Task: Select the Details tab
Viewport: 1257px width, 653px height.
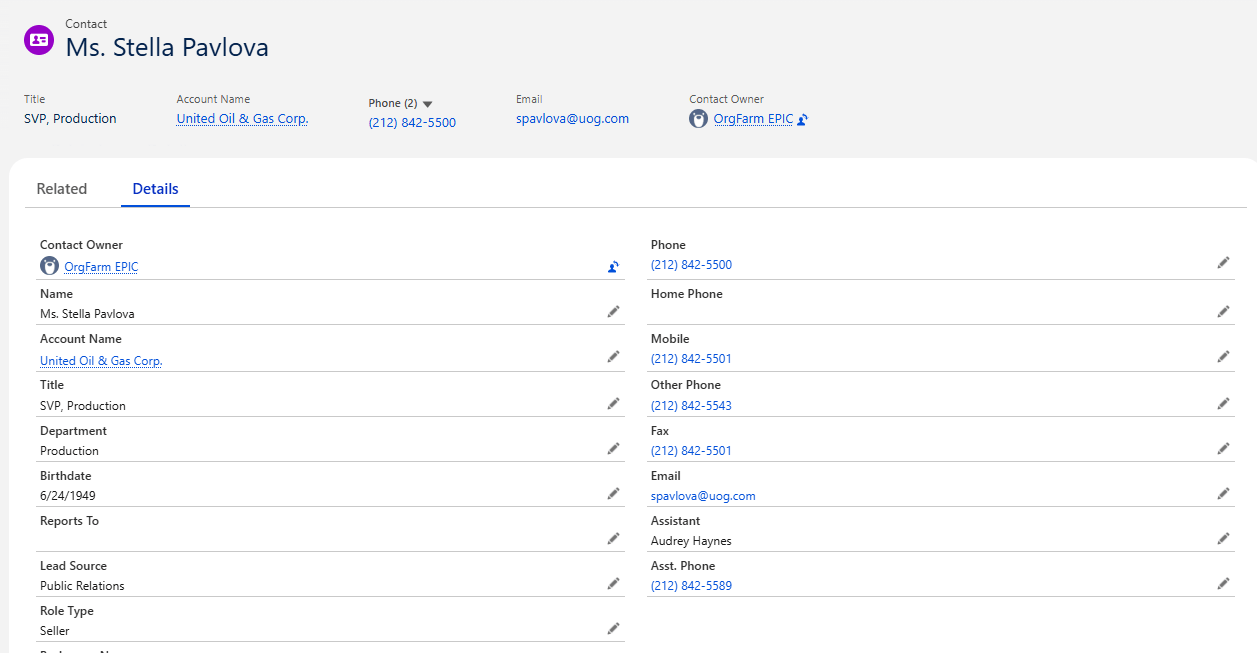Action: pyautogui.click(x=155, y=189)
